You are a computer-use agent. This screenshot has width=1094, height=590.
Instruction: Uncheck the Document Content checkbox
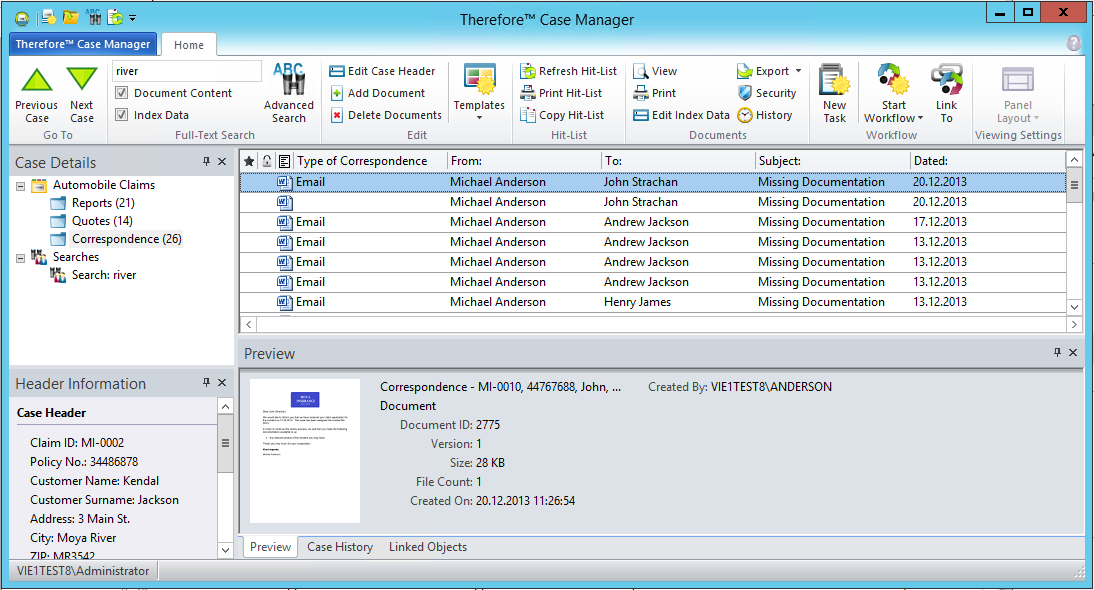click(122, 93)
